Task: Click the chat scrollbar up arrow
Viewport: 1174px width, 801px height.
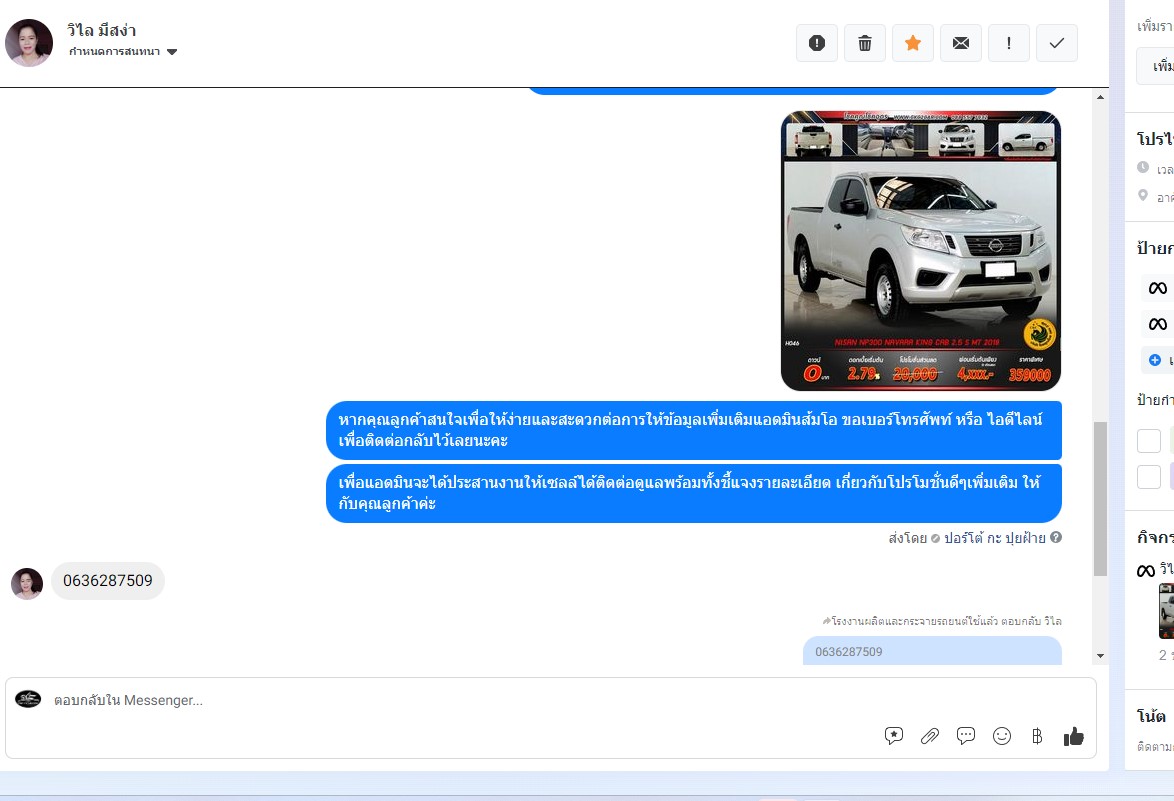Action: (1101, 98)
